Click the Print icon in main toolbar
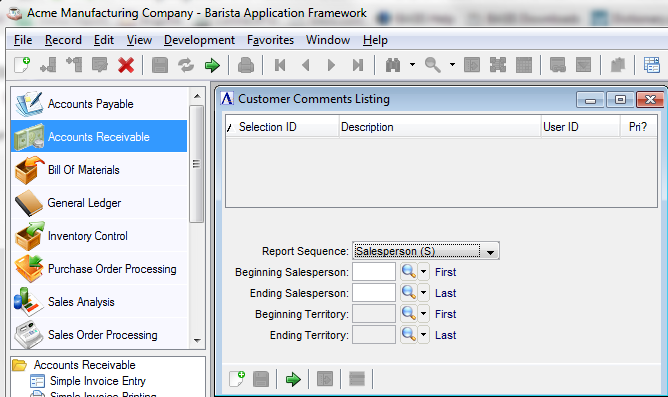Image resolution: width=668 pixels, height=397 pixels. coord(246,65)
